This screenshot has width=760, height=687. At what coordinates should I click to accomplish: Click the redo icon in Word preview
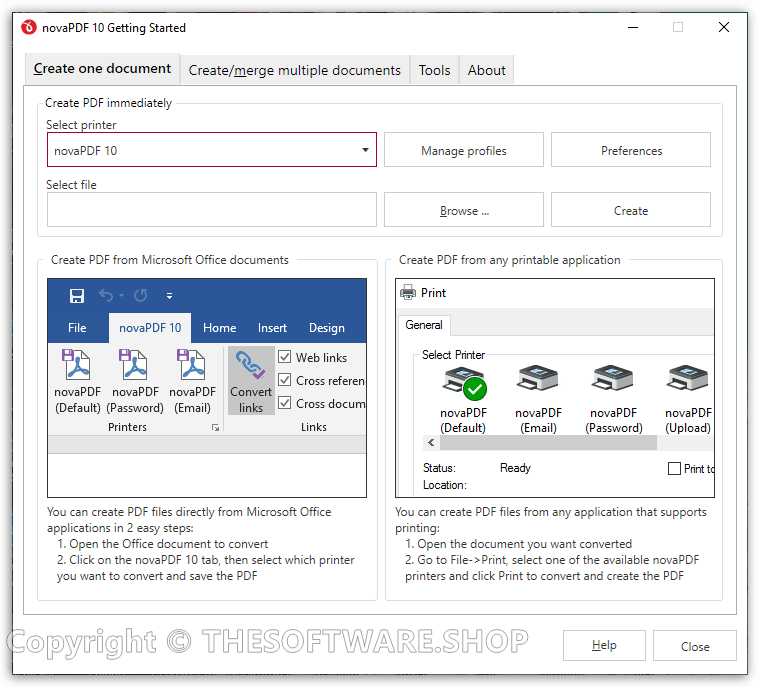[x=141, y=295]
